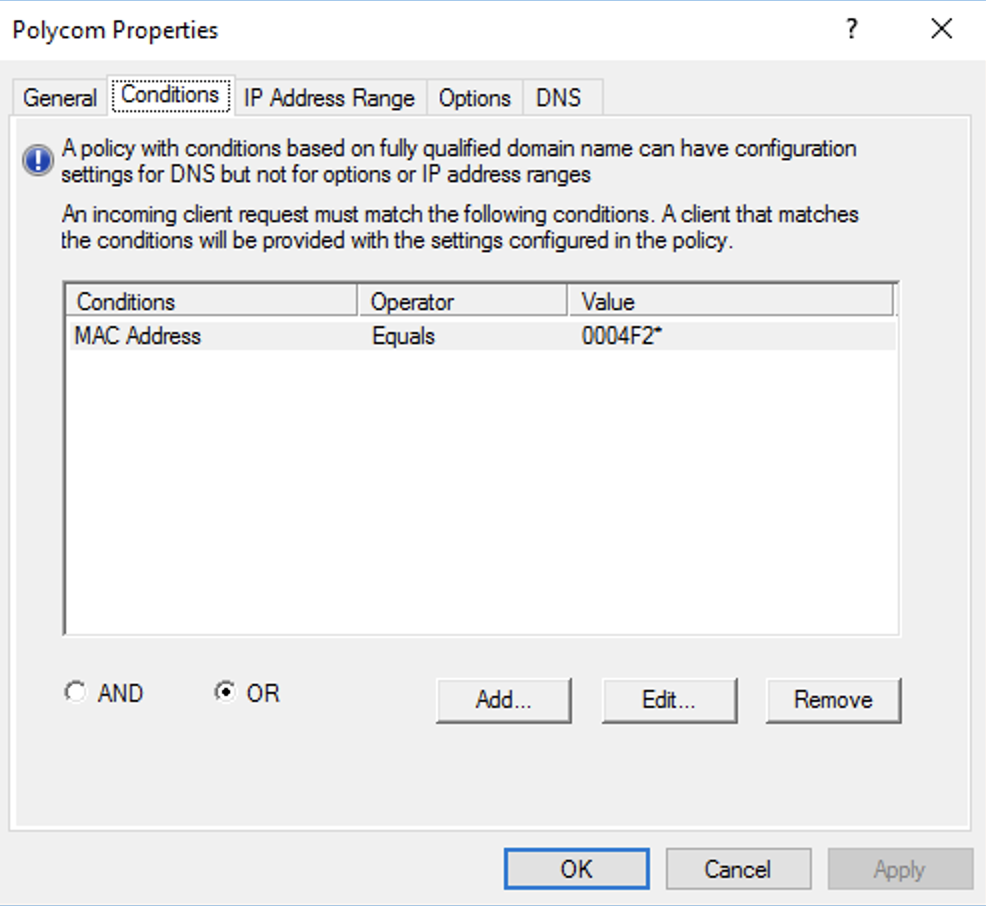Go to the Options tab
Image resolution: width=986 pixels, height=906 pixels.
(x=475, y=97)
